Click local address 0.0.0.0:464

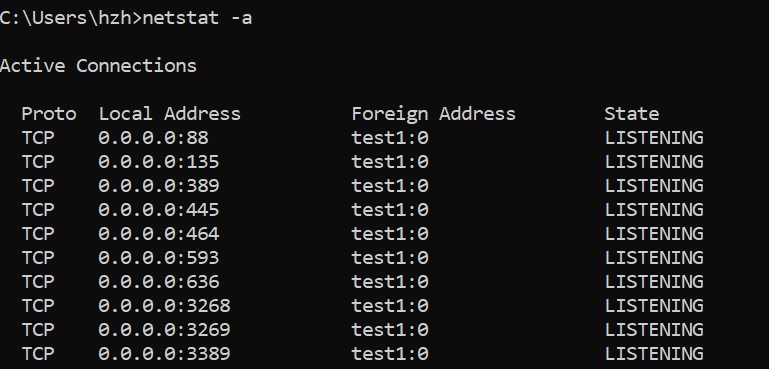pyautogui.click(x=159, y=234)
